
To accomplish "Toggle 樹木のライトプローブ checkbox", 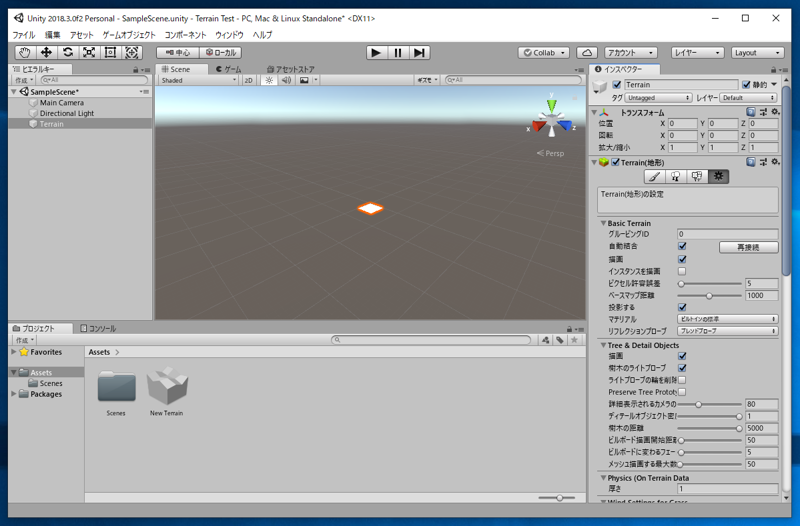I will pyautogui.click(x=682, y=368).
